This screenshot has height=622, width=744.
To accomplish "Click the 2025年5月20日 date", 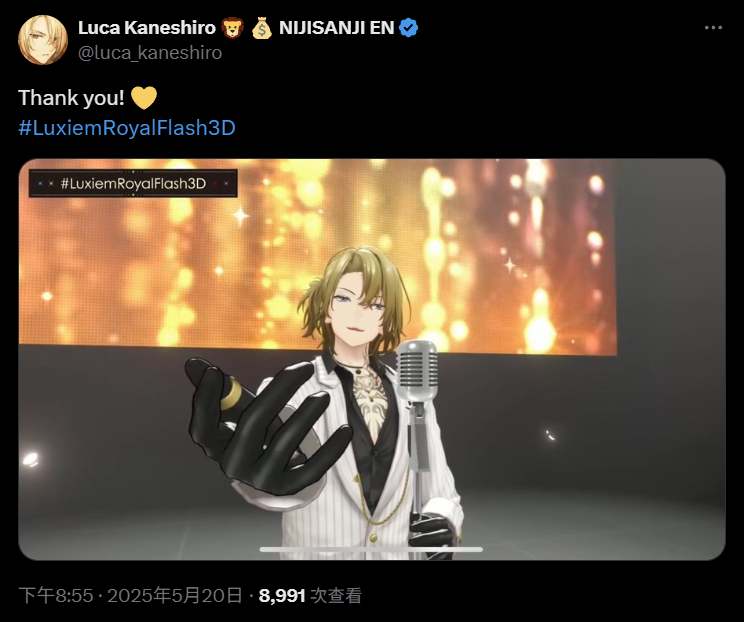I will (x=175, y=595).
